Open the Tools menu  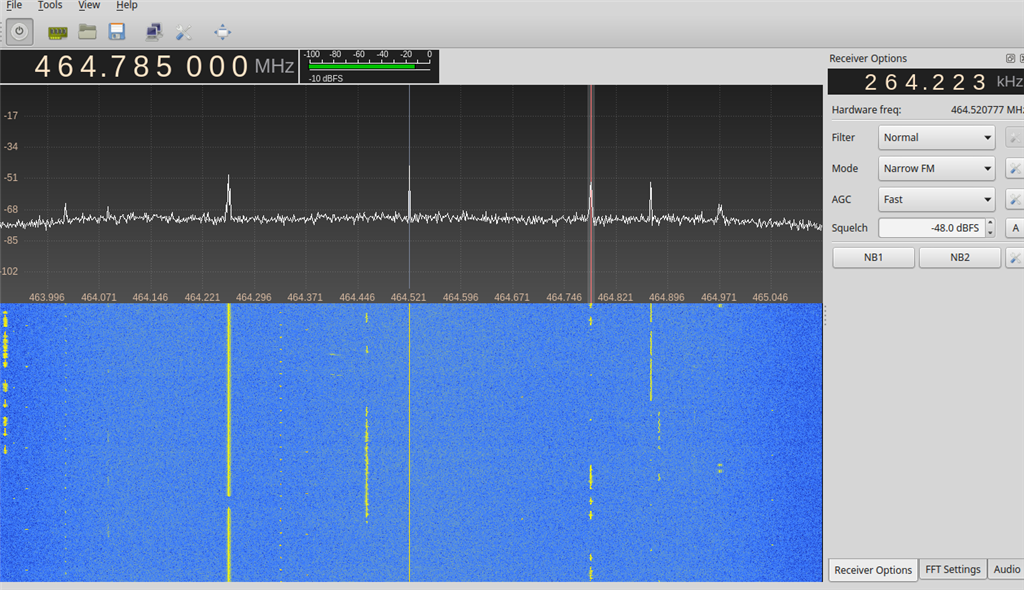(x=50, y=6)
